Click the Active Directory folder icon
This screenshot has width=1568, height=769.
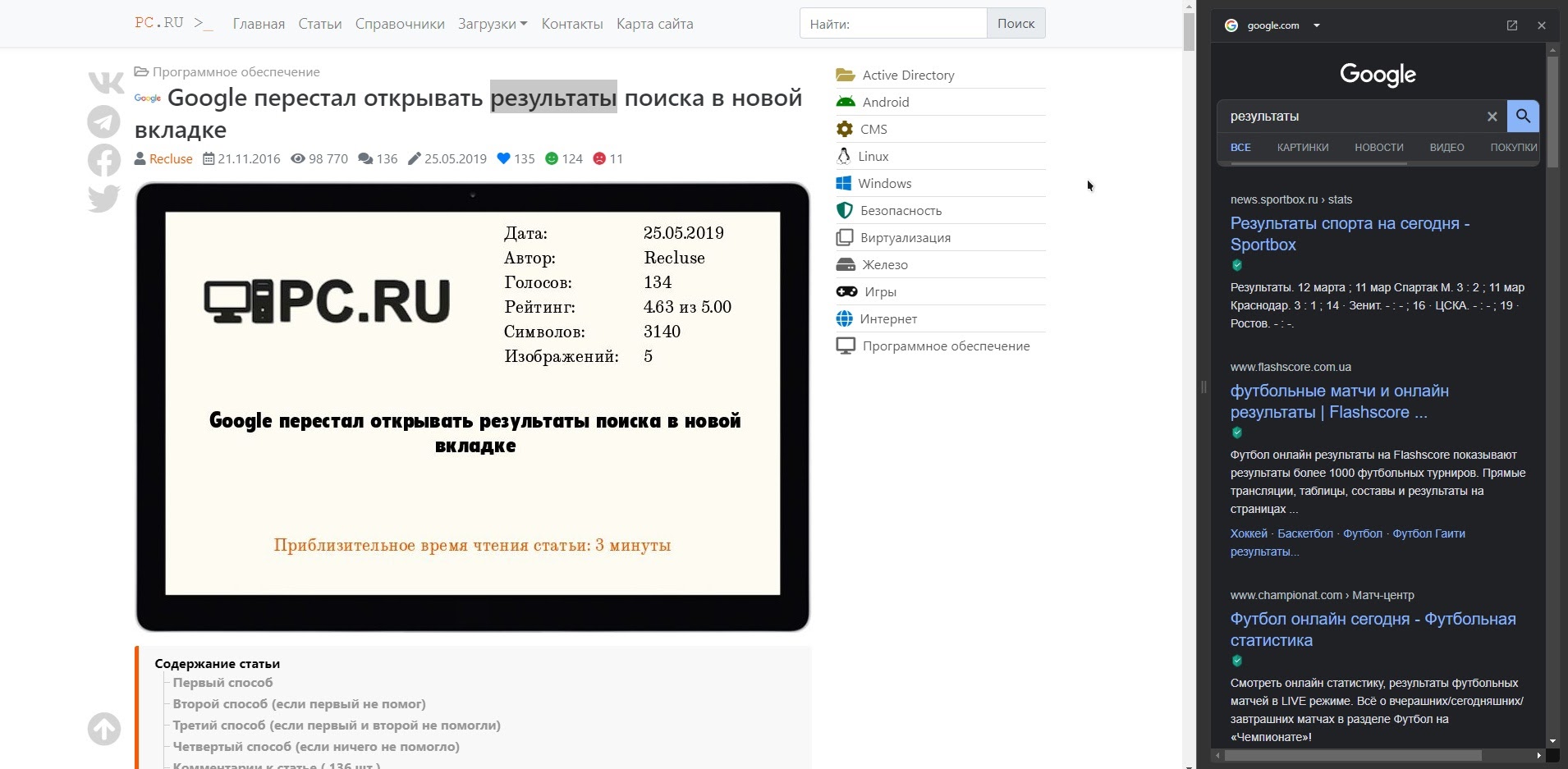coord(846,75)
